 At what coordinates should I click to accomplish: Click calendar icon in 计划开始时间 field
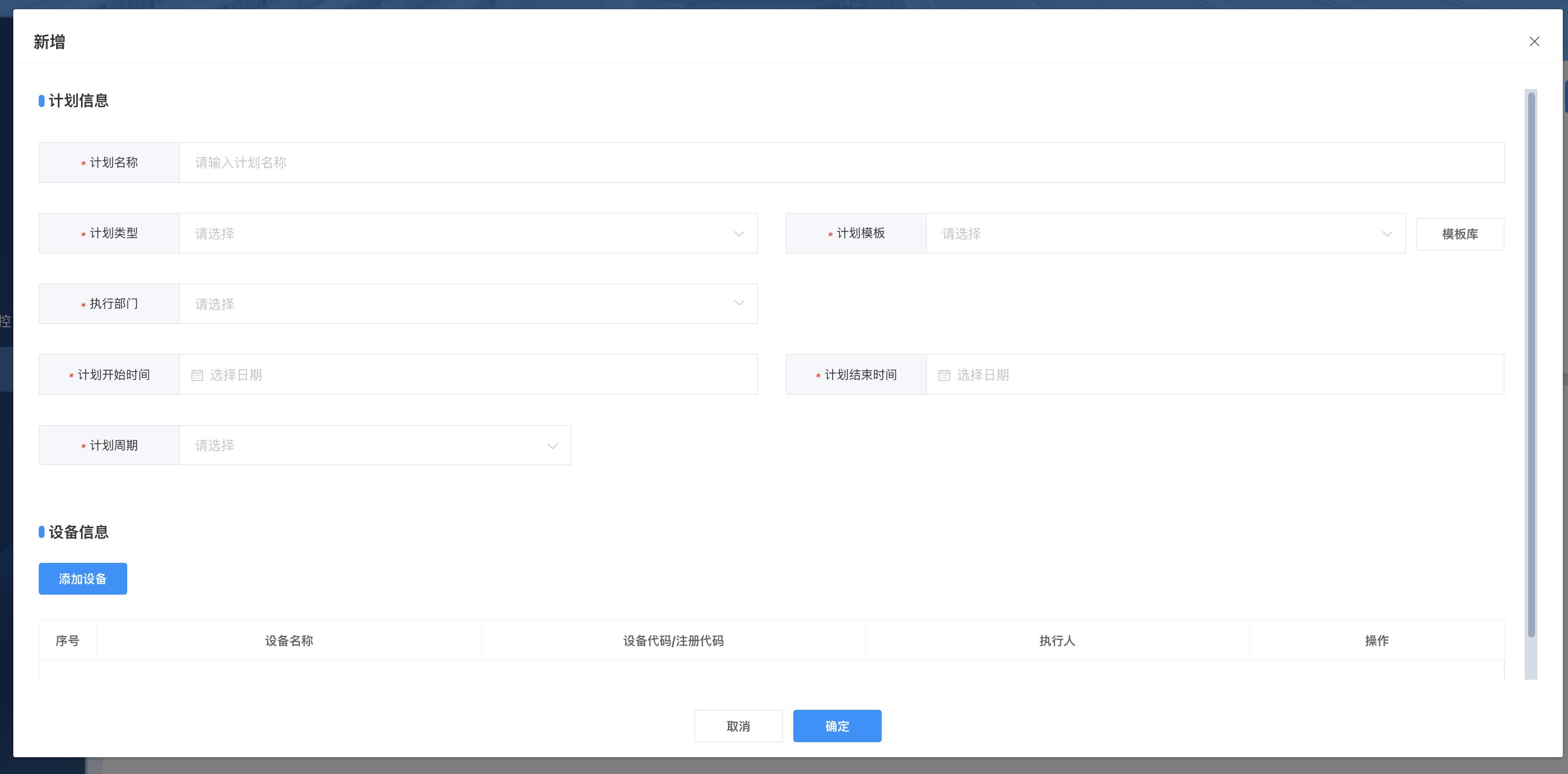click(197, 375)
